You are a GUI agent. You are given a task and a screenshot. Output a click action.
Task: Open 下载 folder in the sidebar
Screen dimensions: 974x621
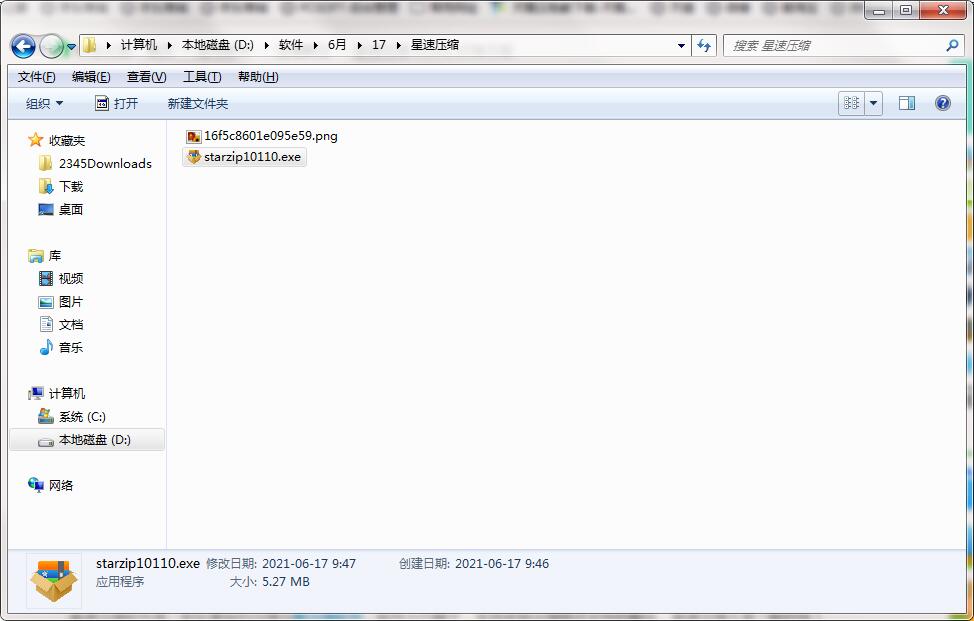[x=61, y=186]
